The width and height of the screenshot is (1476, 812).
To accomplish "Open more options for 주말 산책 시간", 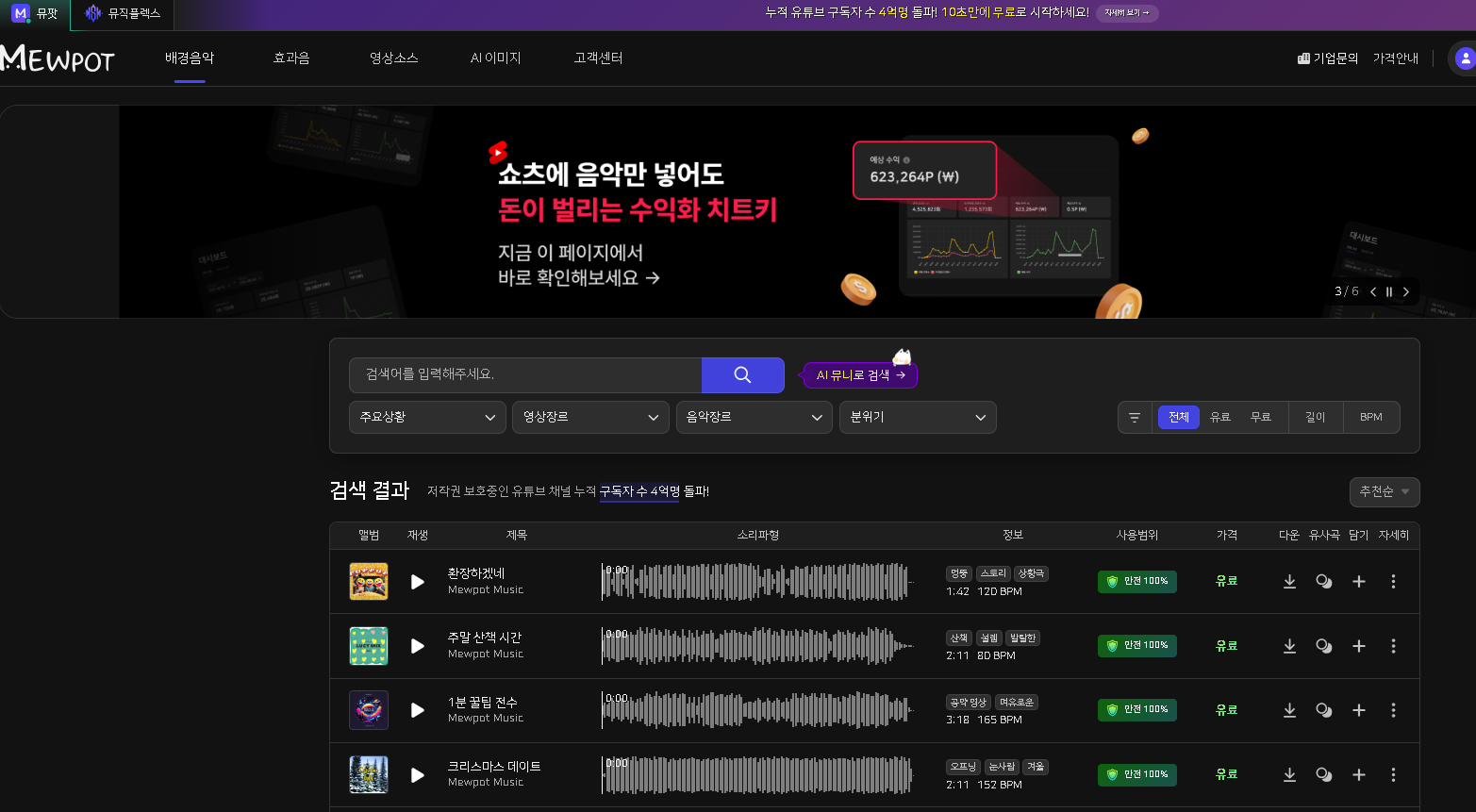I will tap(1393, 646).
